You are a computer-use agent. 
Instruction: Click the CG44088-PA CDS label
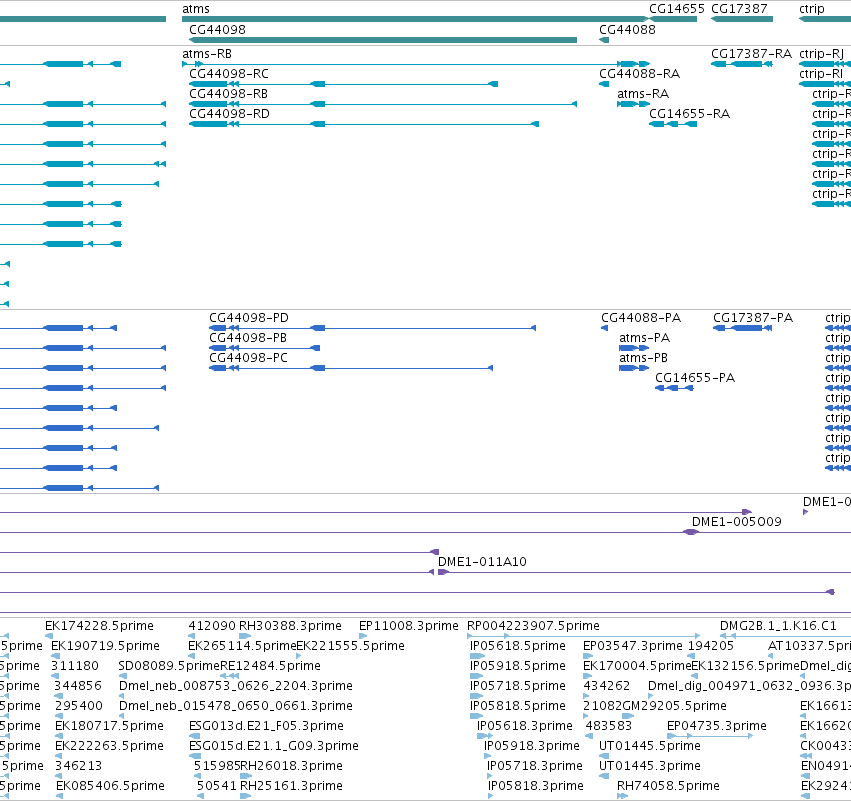[x=640, y=317]
